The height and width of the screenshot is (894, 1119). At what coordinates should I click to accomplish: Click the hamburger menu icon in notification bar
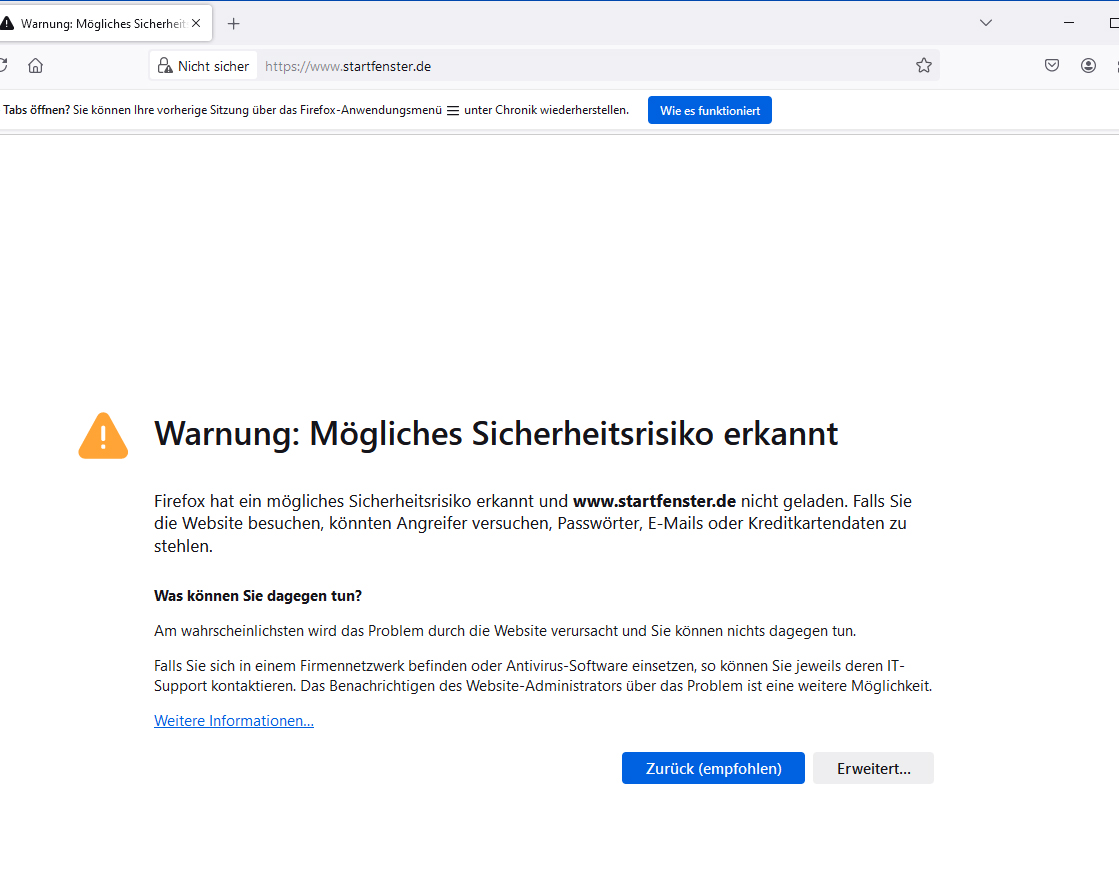tap(453, 111)
